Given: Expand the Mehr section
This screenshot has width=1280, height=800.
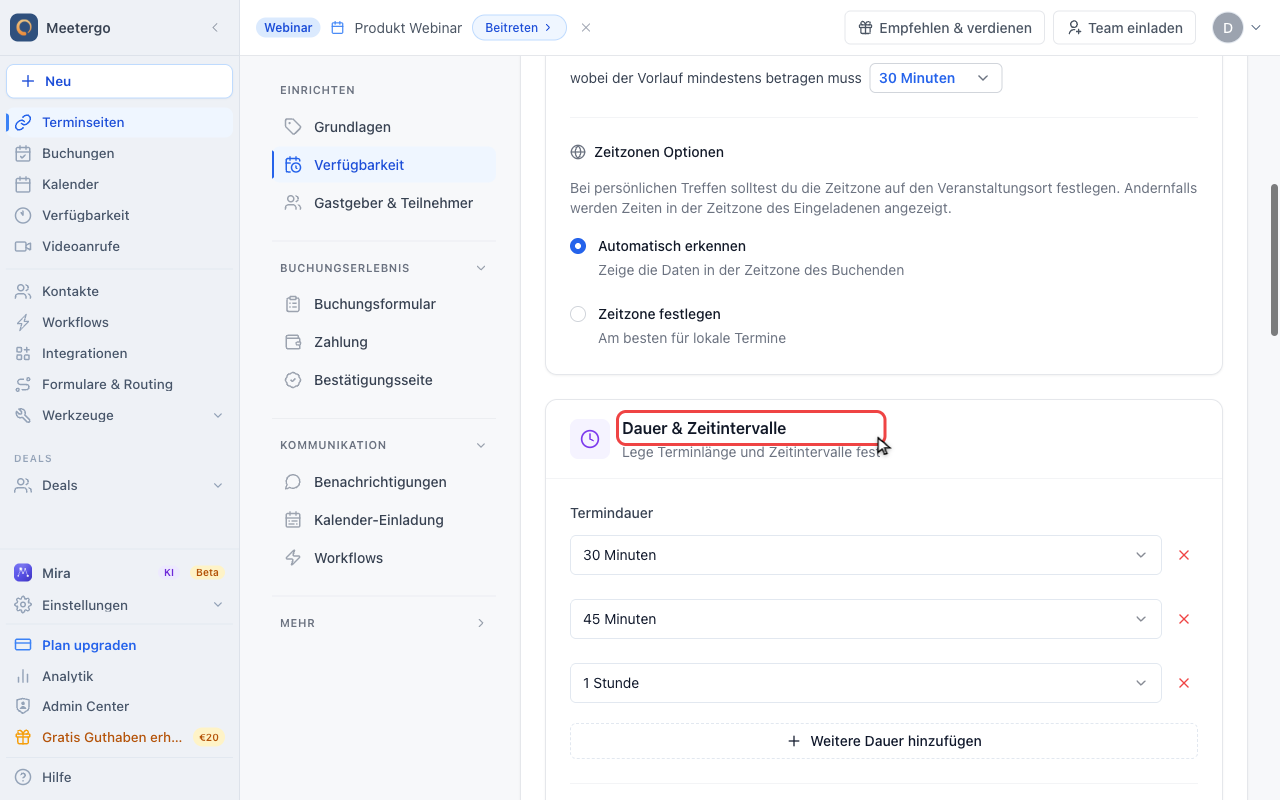Looking at the screenshot, I should click(x=384, y=623).
